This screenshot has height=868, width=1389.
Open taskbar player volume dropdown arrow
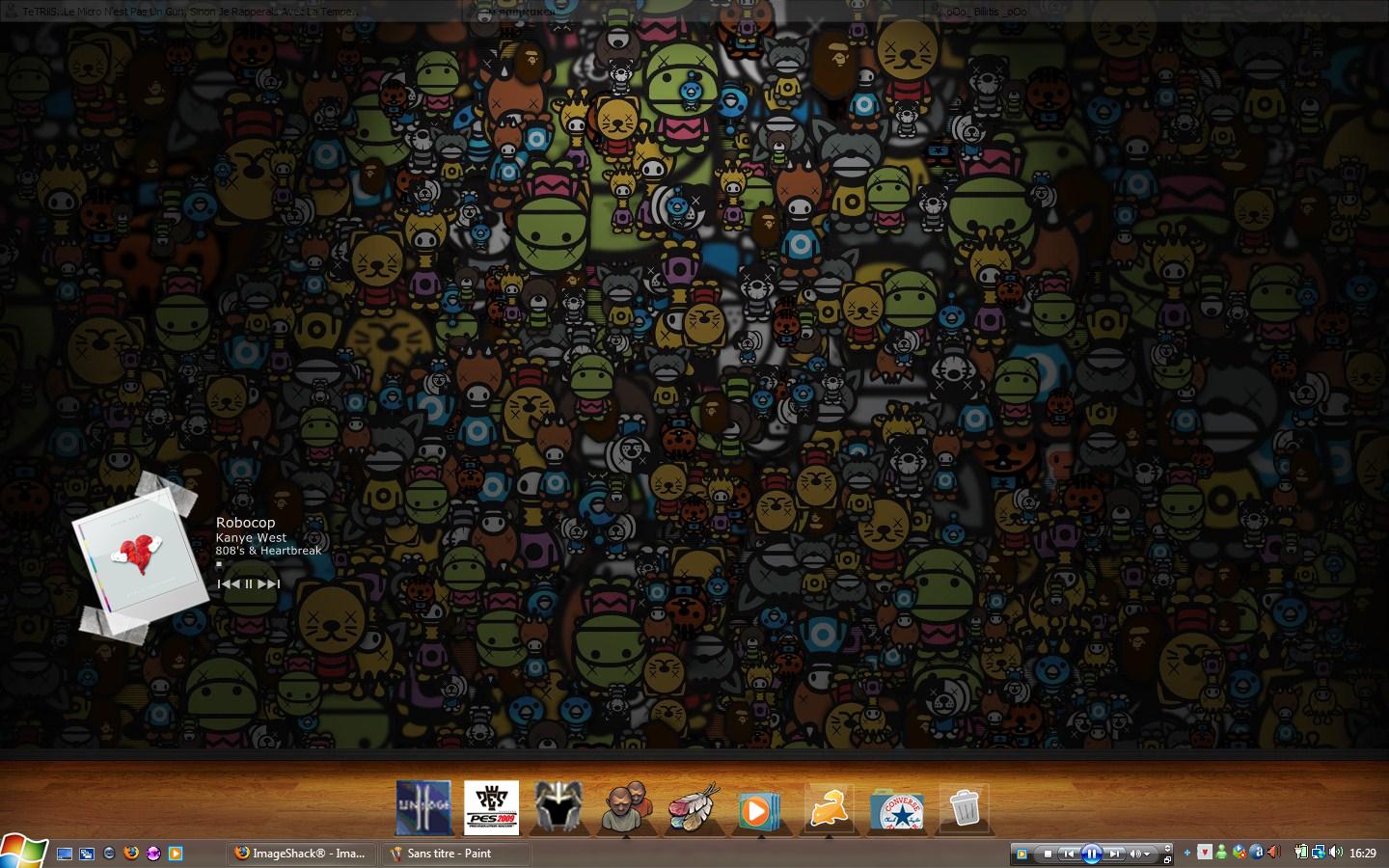click(1147, 854)
